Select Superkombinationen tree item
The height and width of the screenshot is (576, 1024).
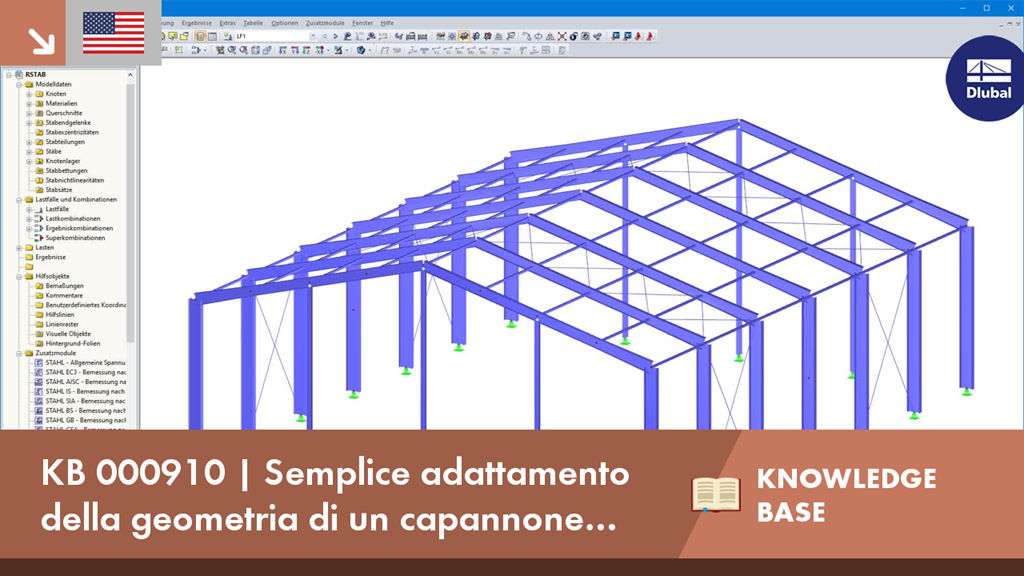(75, 238)
